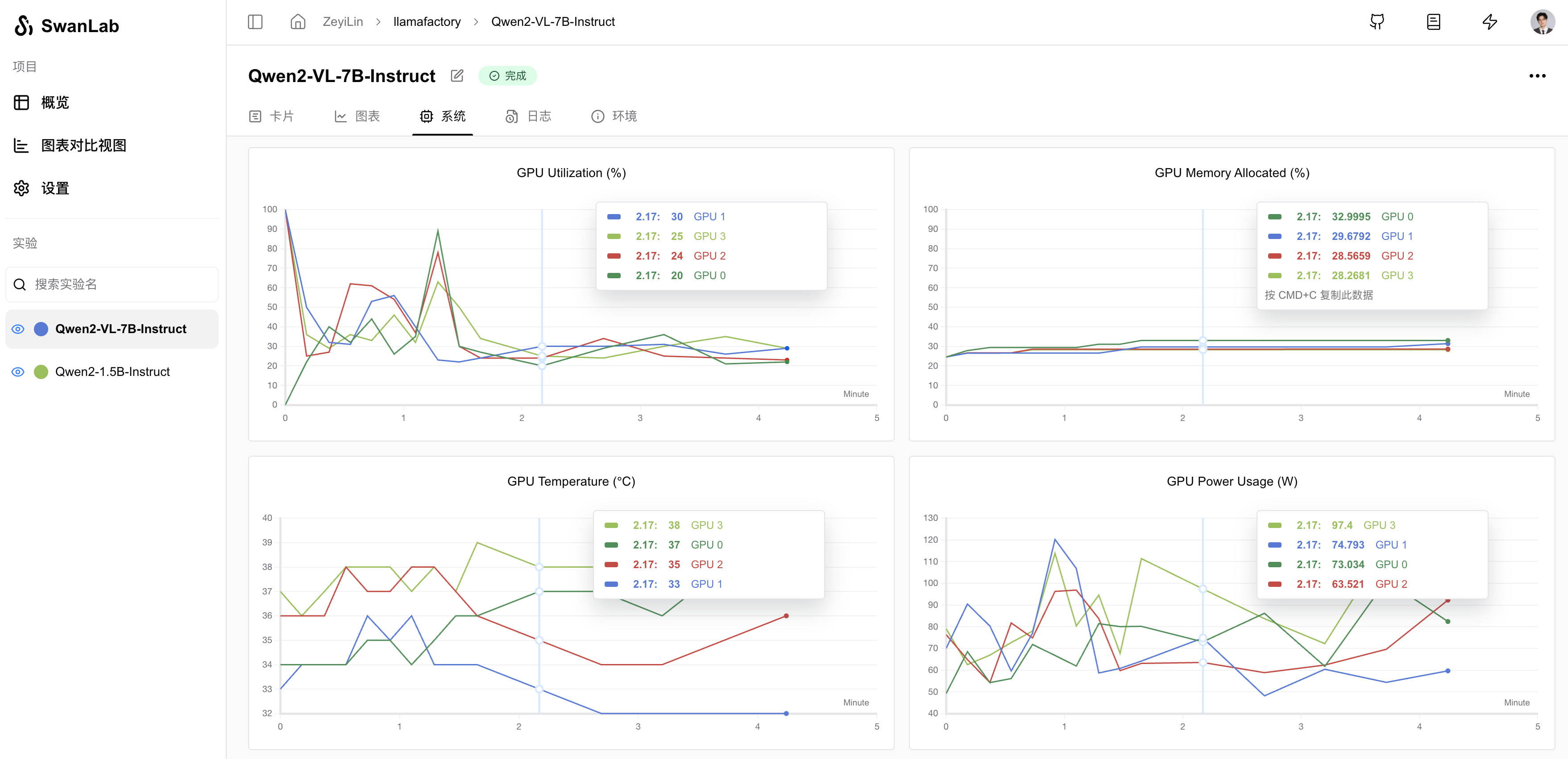Screen dimensions: 1568x759
Task: Click the lightning bolt icon
Action: 1489,22
